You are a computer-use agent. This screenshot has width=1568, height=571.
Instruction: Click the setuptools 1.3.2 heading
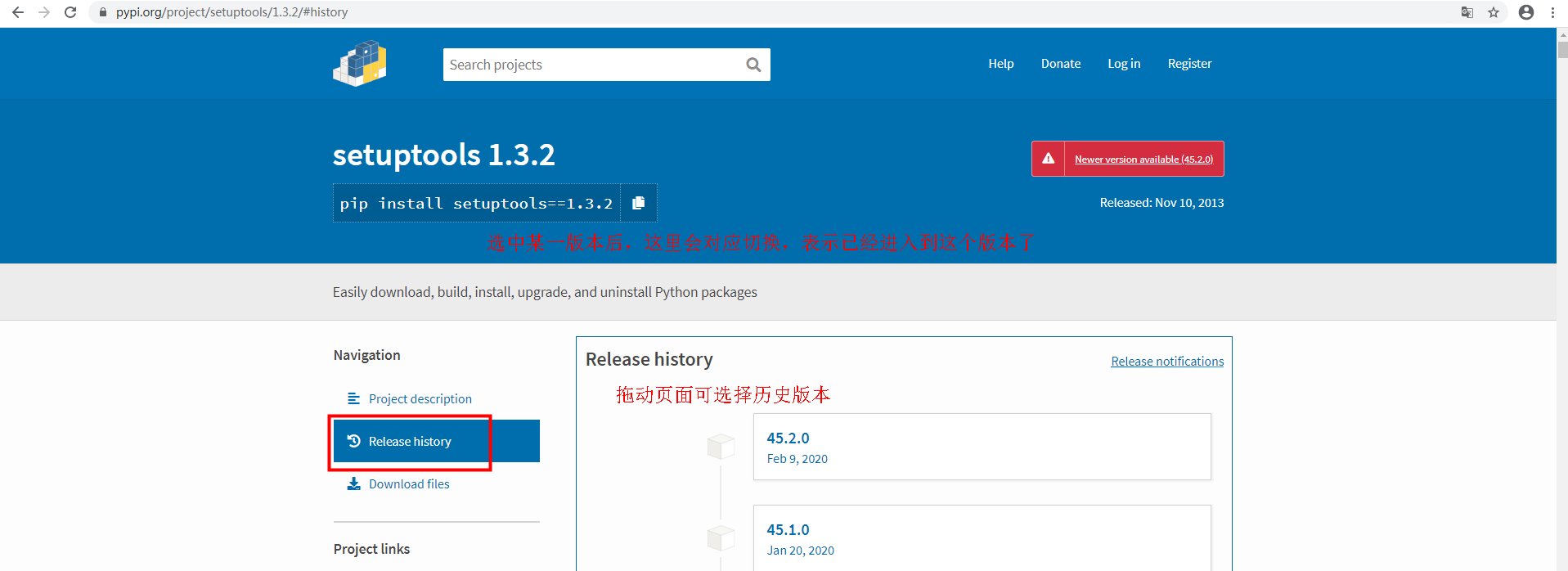click(443, 155)
